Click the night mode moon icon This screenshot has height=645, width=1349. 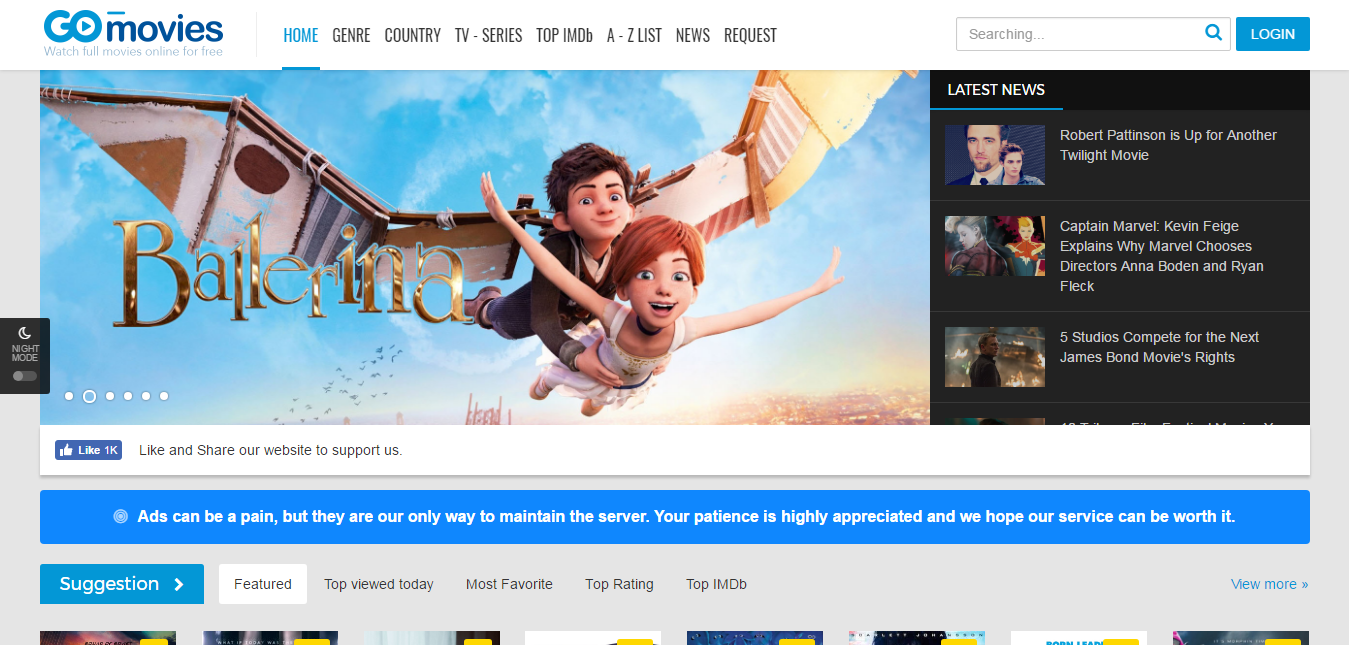tap(25, 333)
